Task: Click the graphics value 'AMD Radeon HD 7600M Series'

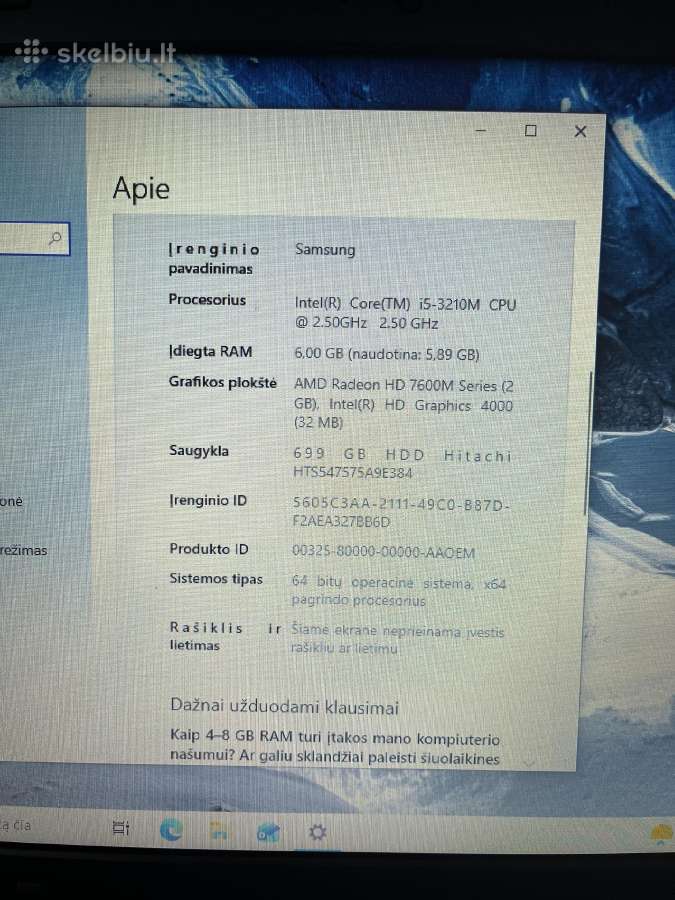Action: tap(395, 385)
